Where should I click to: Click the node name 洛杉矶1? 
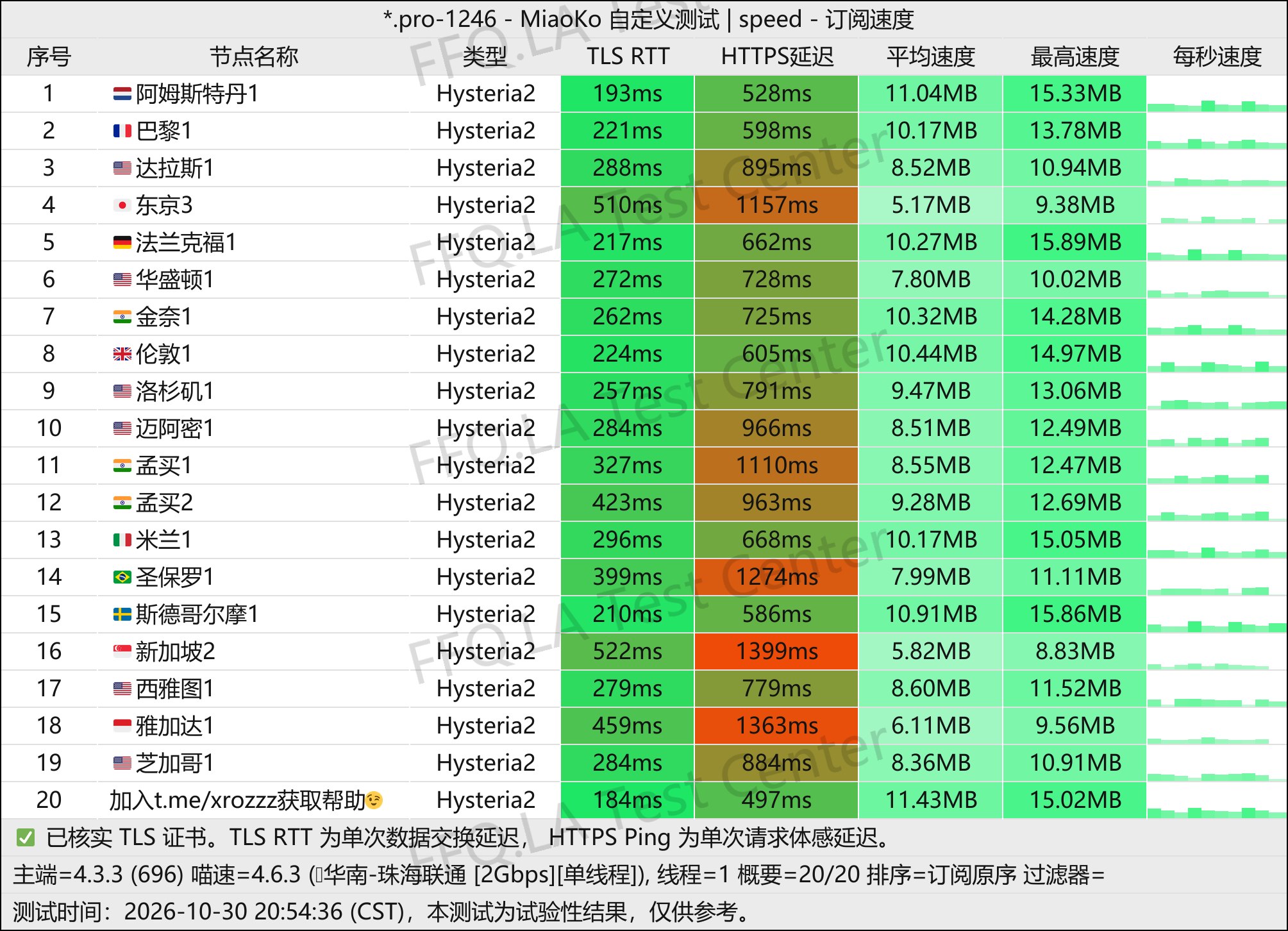pyautogui.click(x=174, y=391)
